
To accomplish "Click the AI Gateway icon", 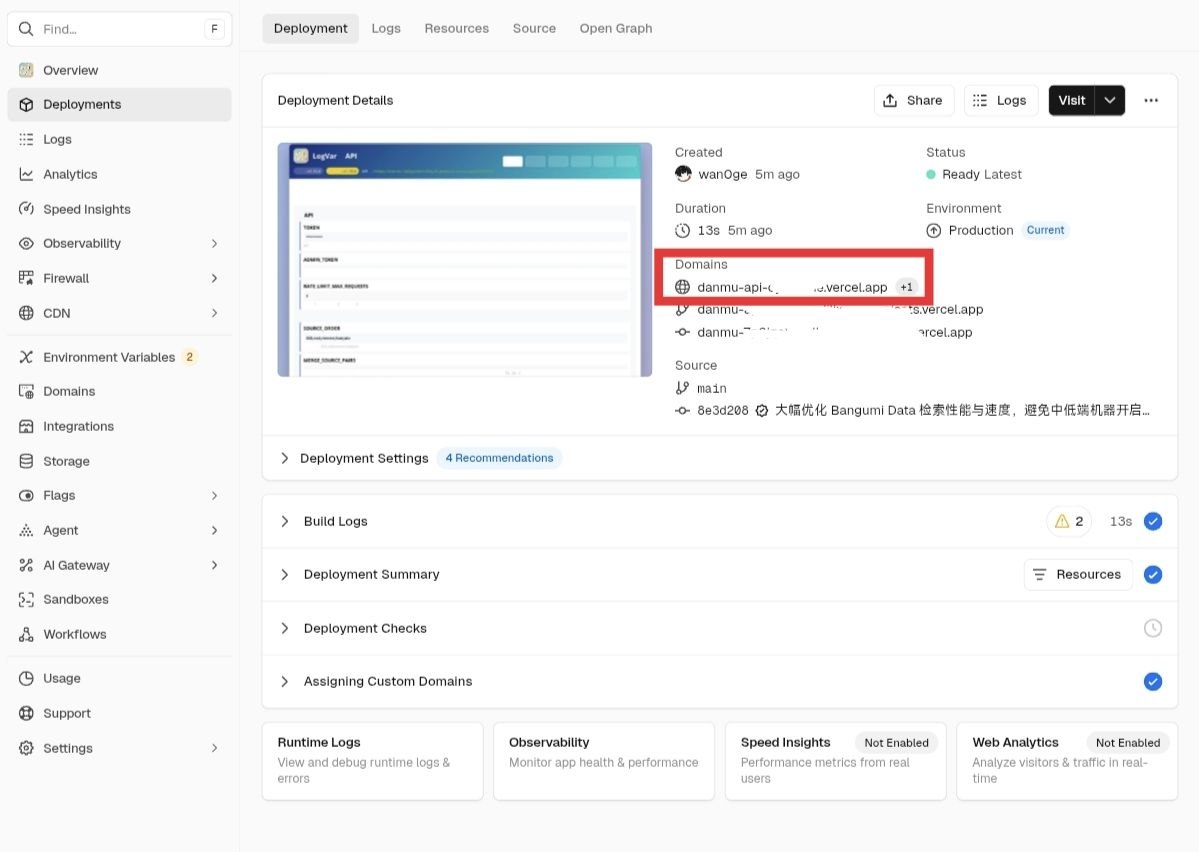I will (26, 565).
